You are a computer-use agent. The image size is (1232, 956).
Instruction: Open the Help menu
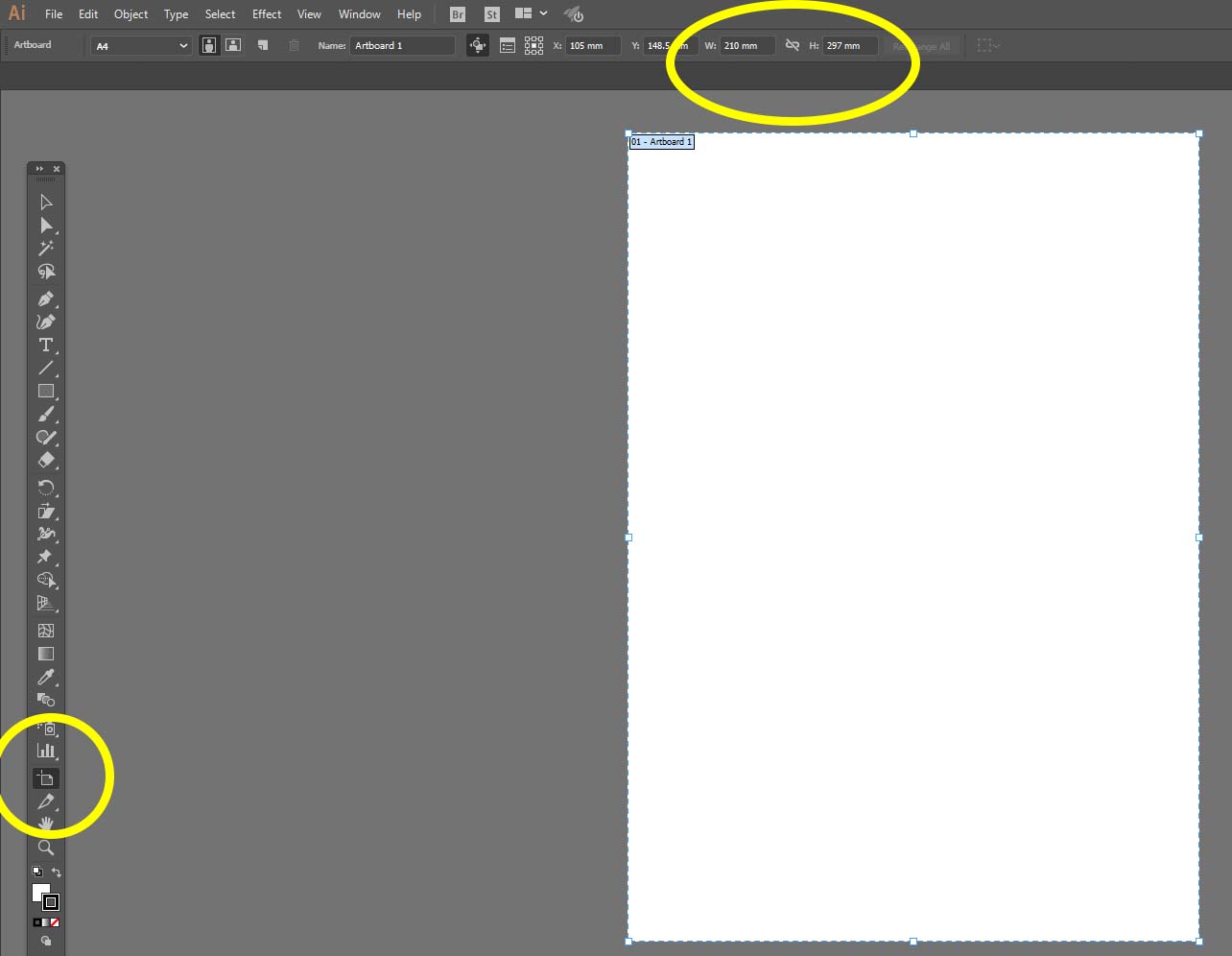pyautogui.click(x=409, y=14)
